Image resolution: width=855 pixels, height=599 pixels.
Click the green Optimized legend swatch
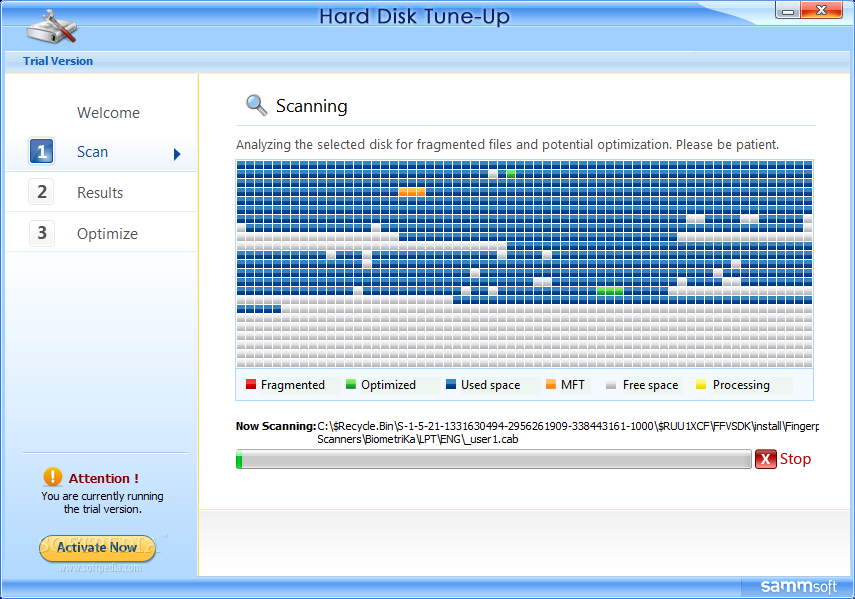[x=351, y=384]
